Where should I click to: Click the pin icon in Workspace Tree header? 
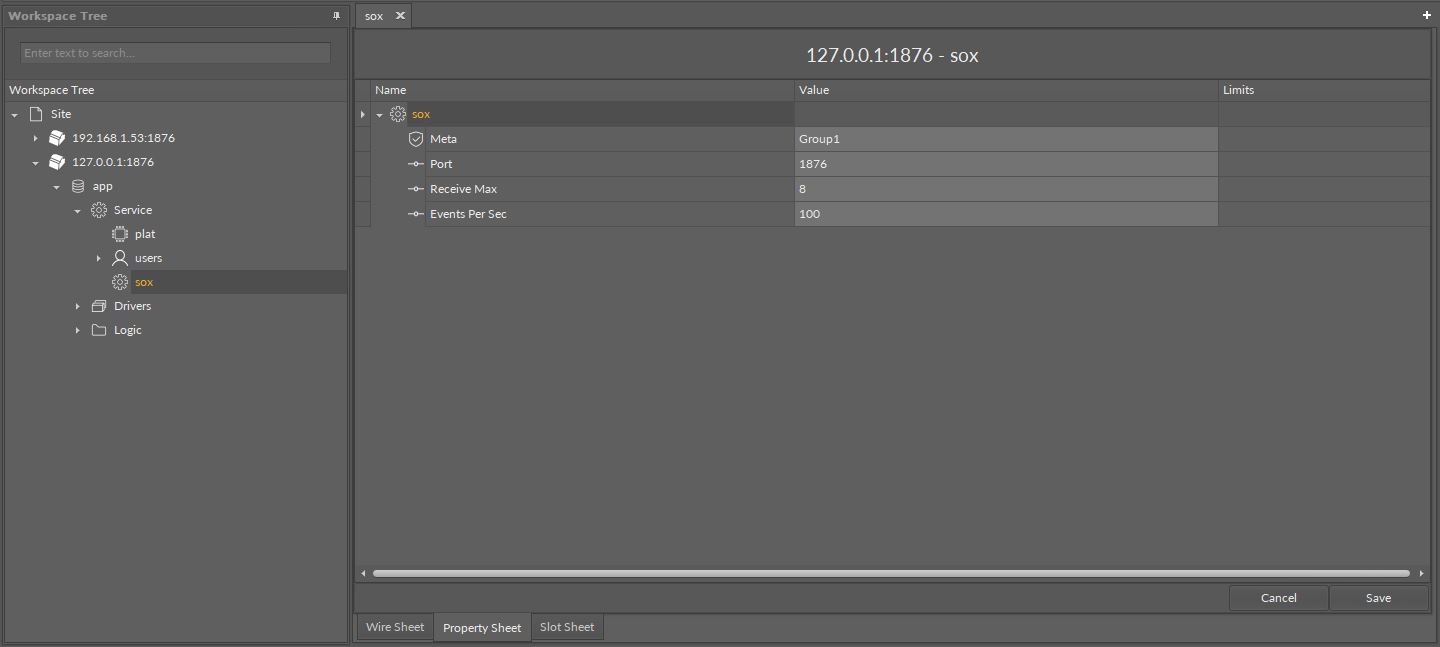tap(336, 16)
